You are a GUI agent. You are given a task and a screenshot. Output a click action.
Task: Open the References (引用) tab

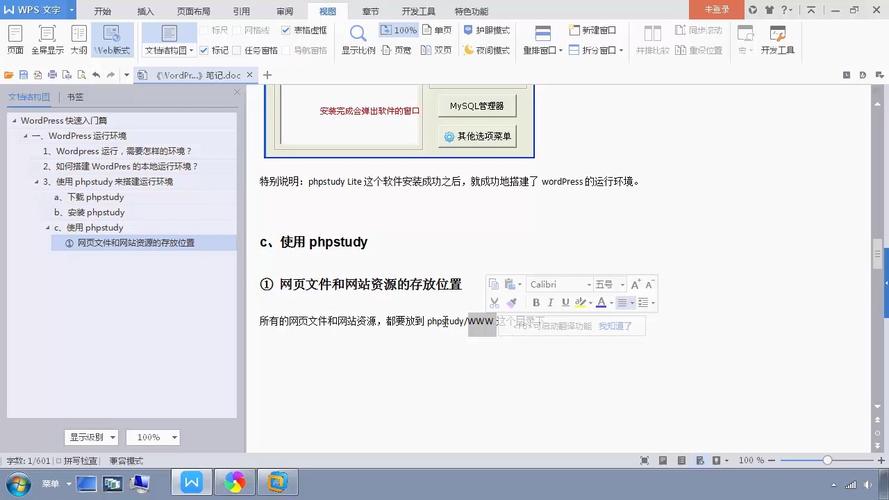pos(242,11)
